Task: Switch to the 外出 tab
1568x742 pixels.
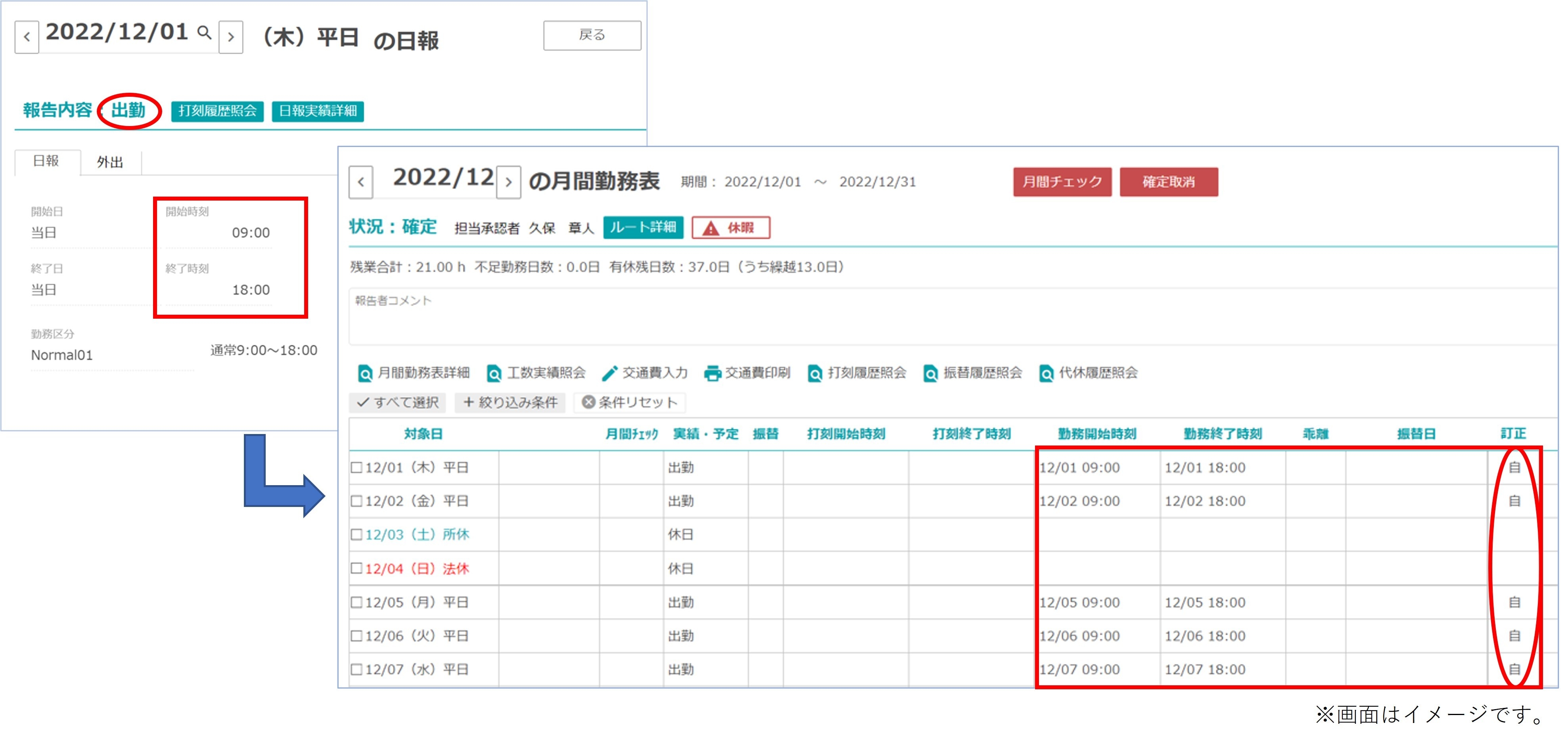Action: click(x=111, y=163)
